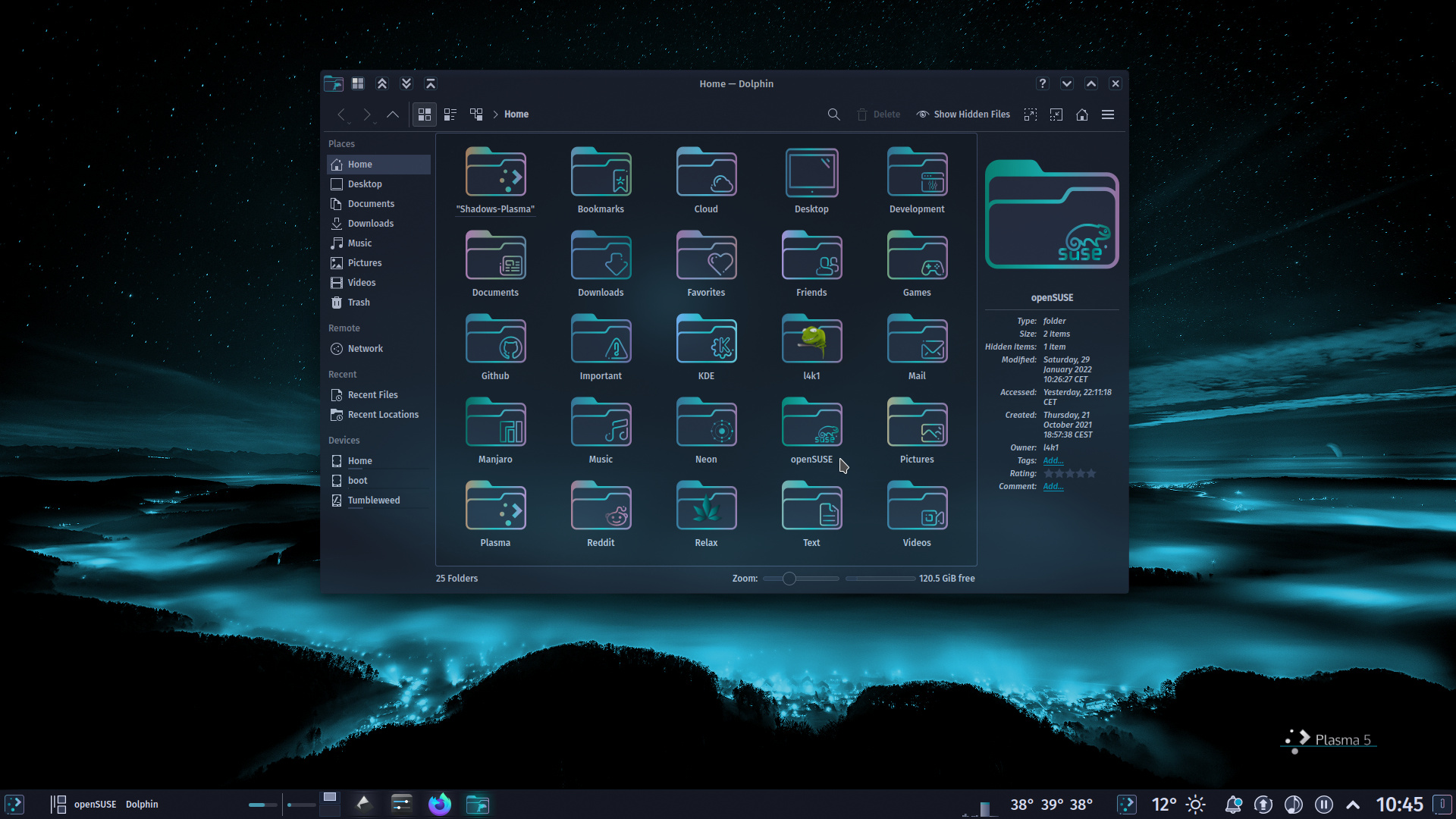Open the l4k1 folder

pos(811,347)
